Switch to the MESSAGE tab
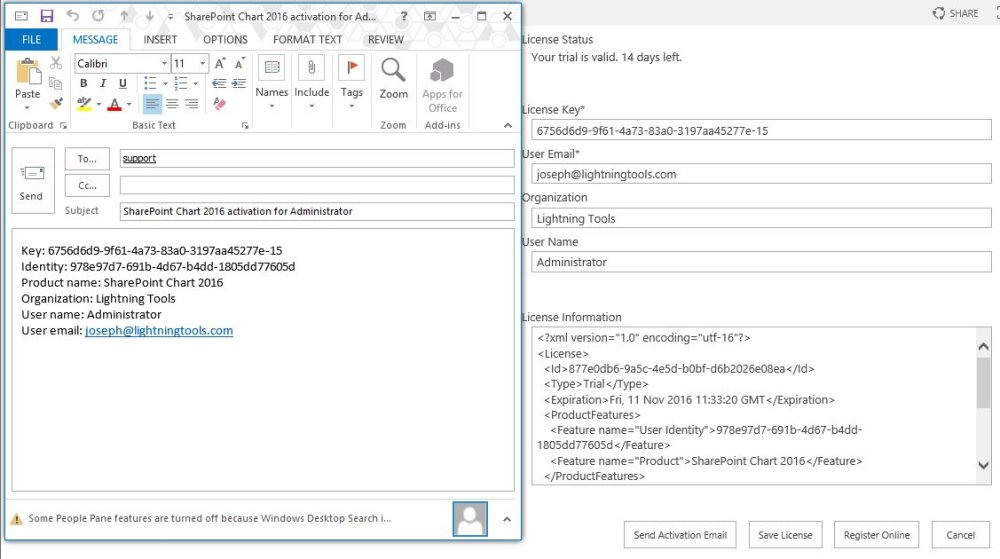Image resolution: width=1000 pixels, height=559 pixels. point(95,40)
